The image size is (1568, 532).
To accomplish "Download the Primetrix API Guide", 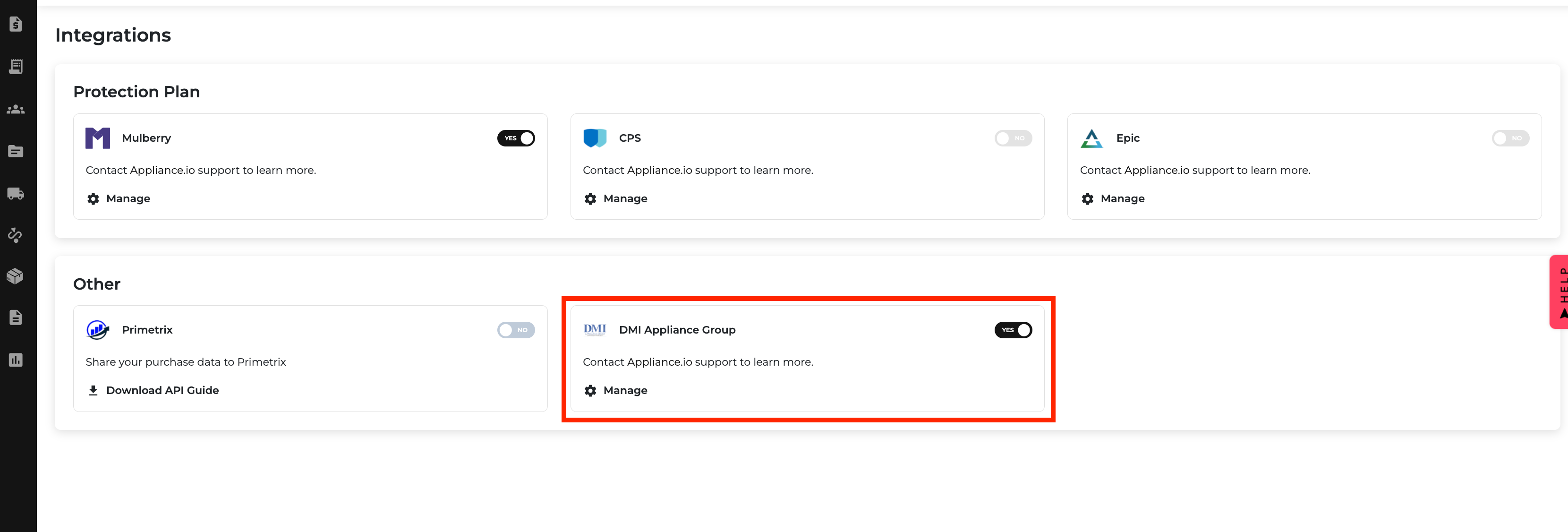I will coord(153,390).
